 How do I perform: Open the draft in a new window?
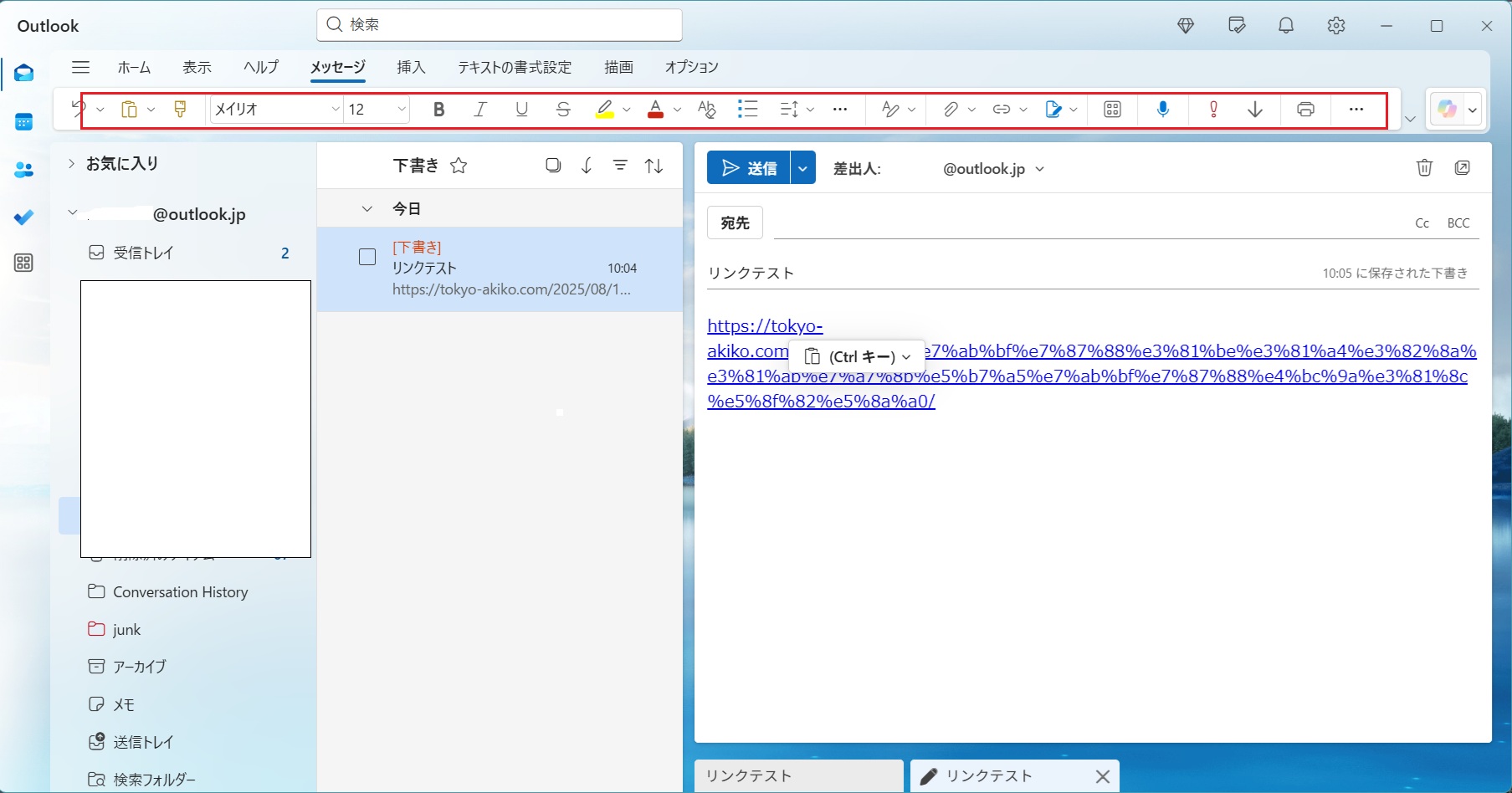pos(1462,168)
